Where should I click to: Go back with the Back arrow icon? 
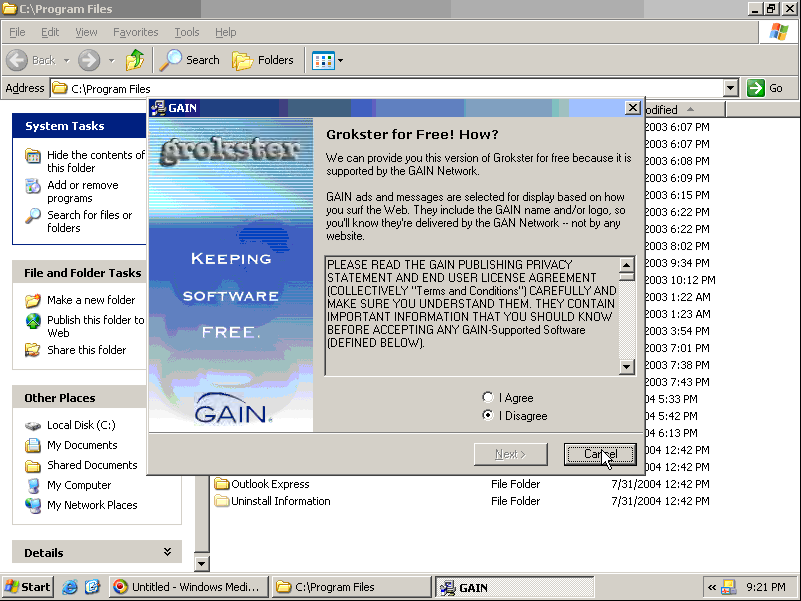coord(17,60)
